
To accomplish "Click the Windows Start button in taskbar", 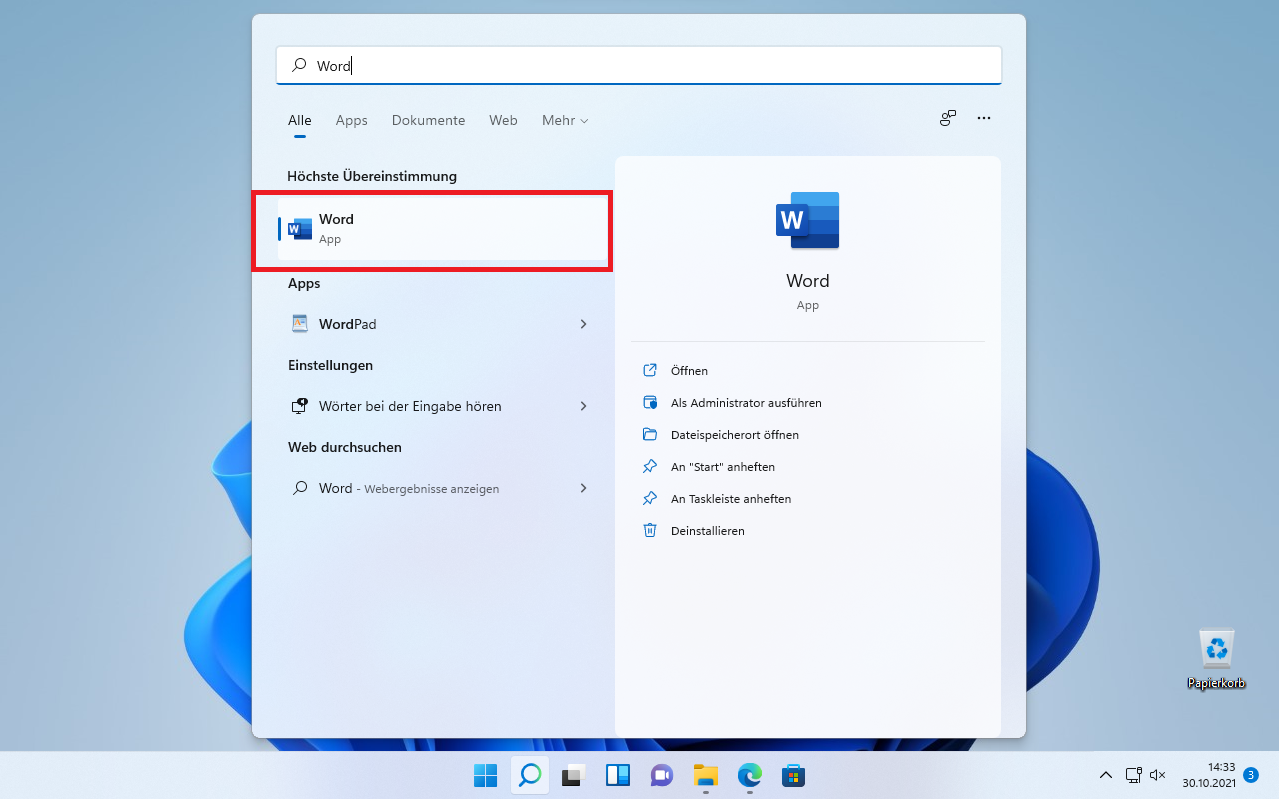I will (x=485, y=775).
